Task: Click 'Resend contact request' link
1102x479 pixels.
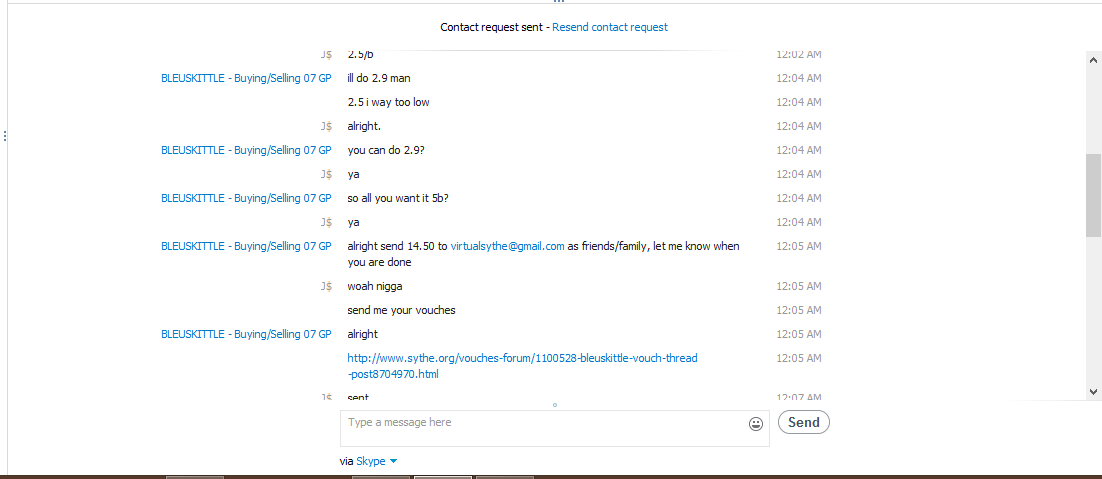Action: (609, 27)
